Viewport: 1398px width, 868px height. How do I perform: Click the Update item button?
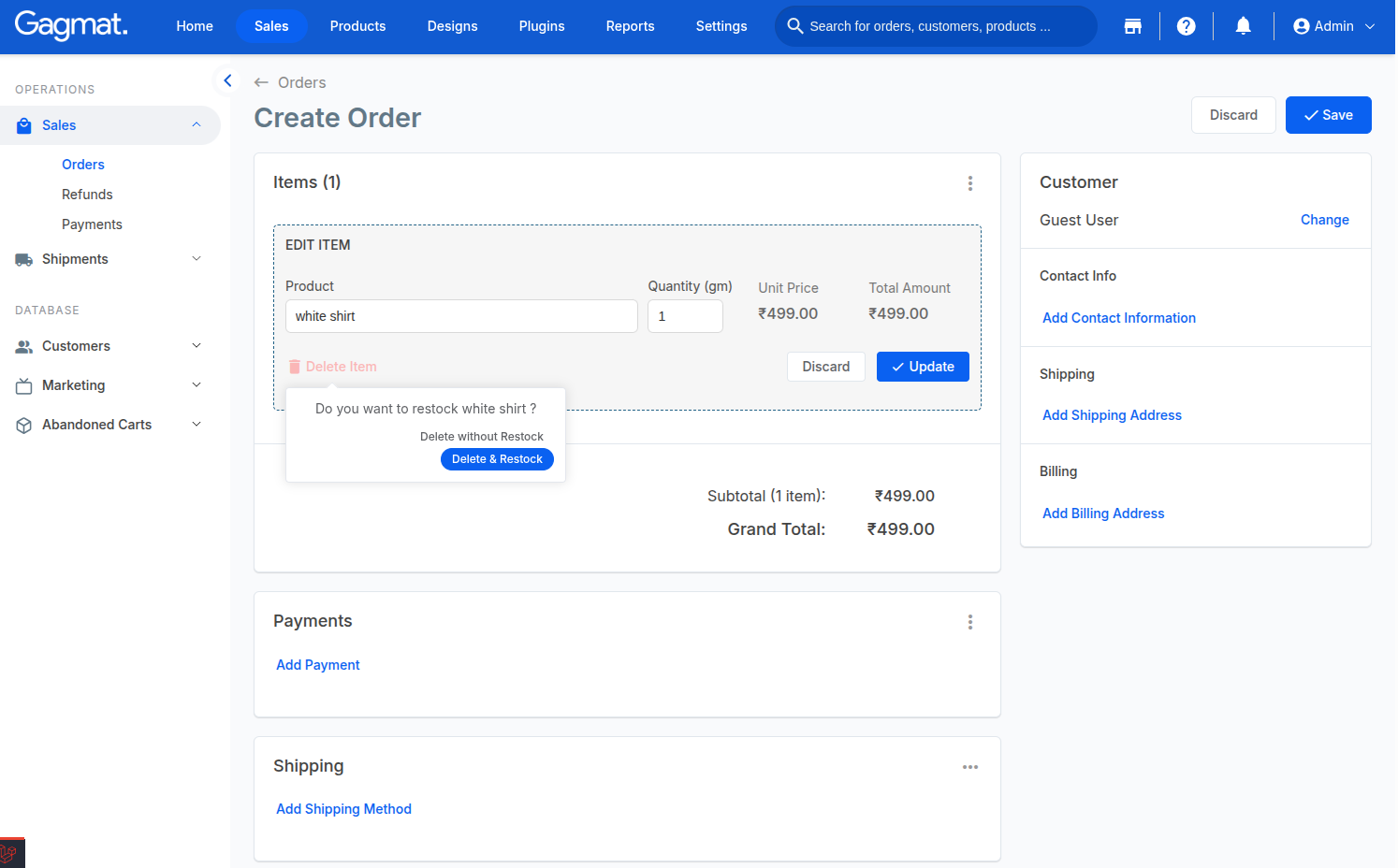pyautogui.click(x=923, y=367)
